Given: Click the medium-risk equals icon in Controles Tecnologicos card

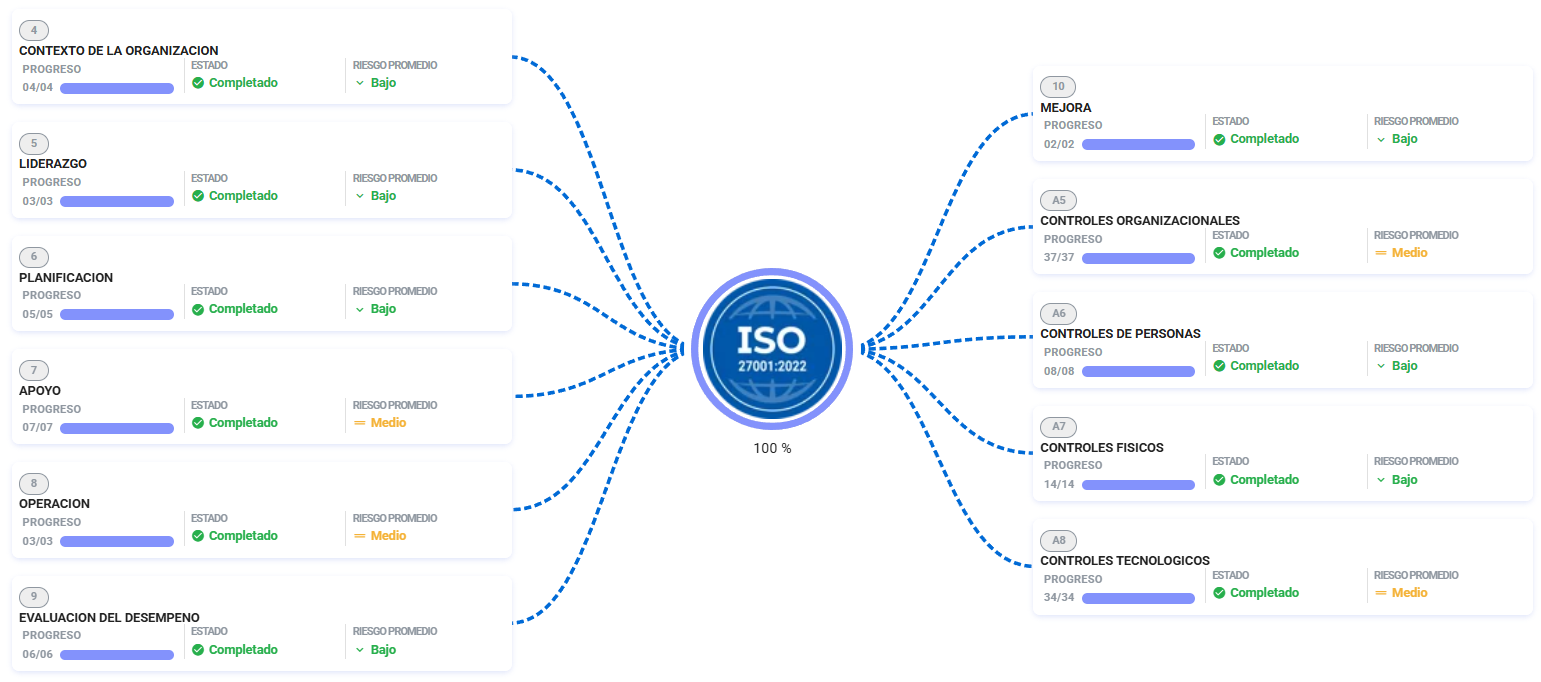Looking at the screenshot, I should coord(1381,593).
